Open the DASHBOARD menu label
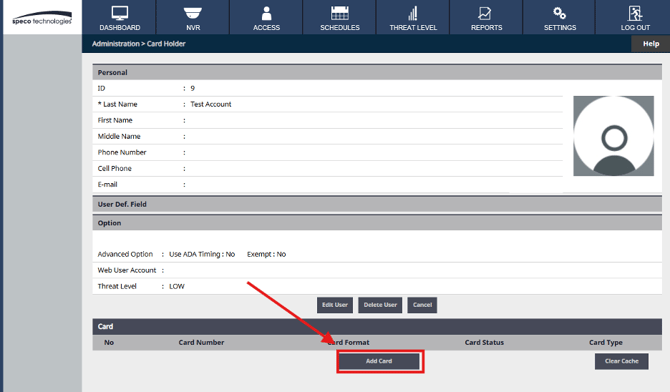Screen dimensions: 670x392 click(120, 27)
